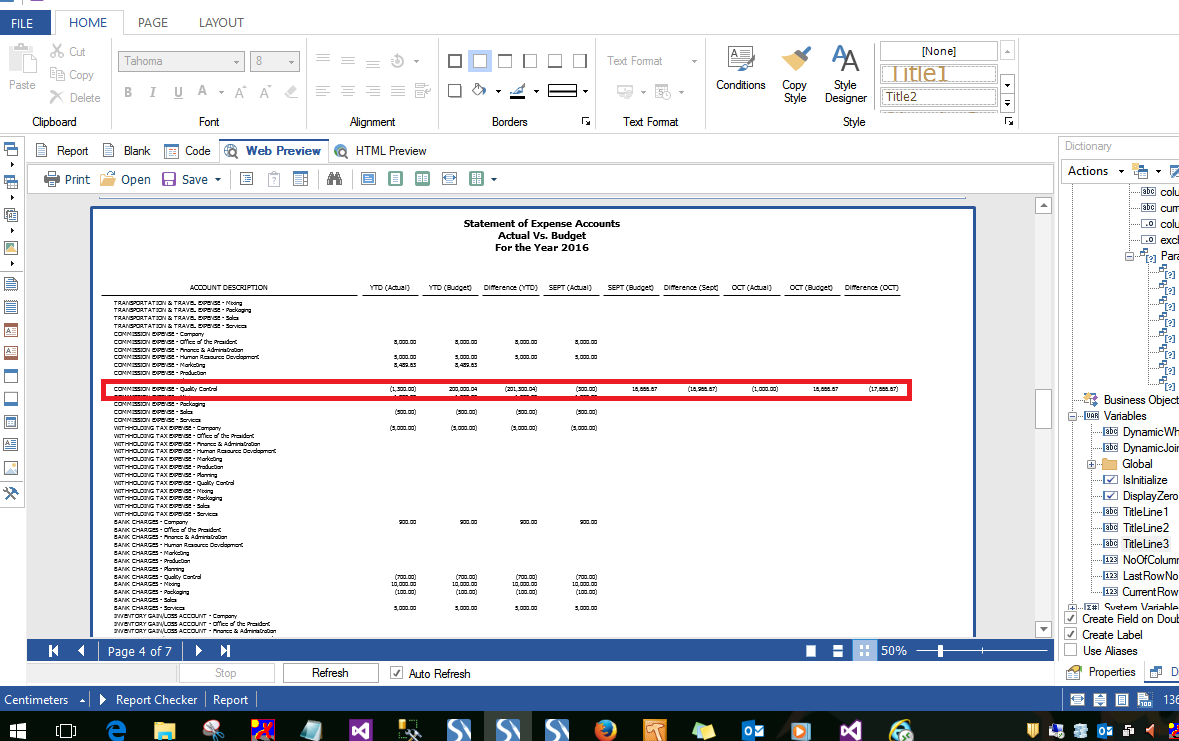Click the preview scroll up arrow

click(x=1043, y=206)
